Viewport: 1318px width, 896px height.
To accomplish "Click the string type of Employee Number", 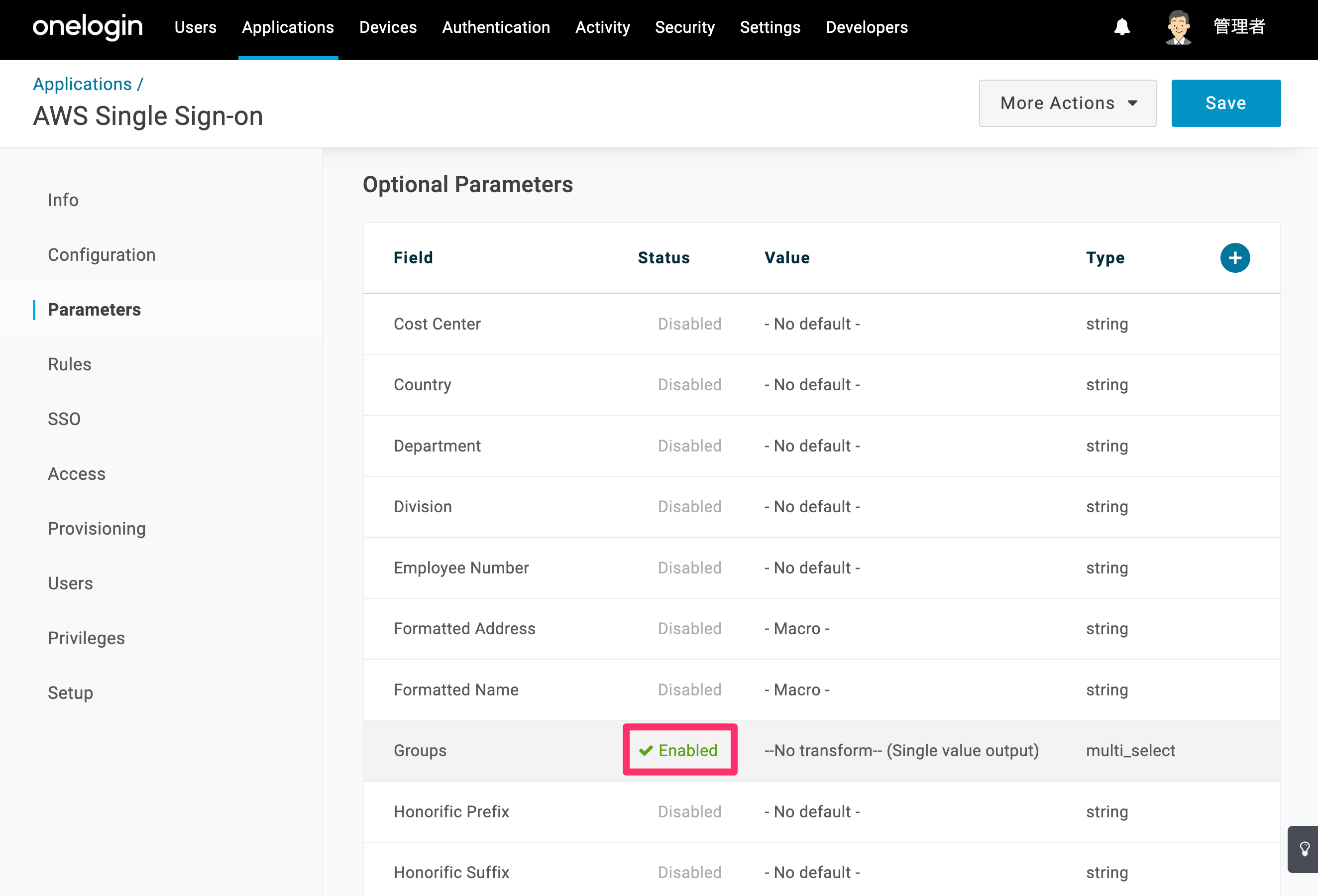I will pos(1107,568).
